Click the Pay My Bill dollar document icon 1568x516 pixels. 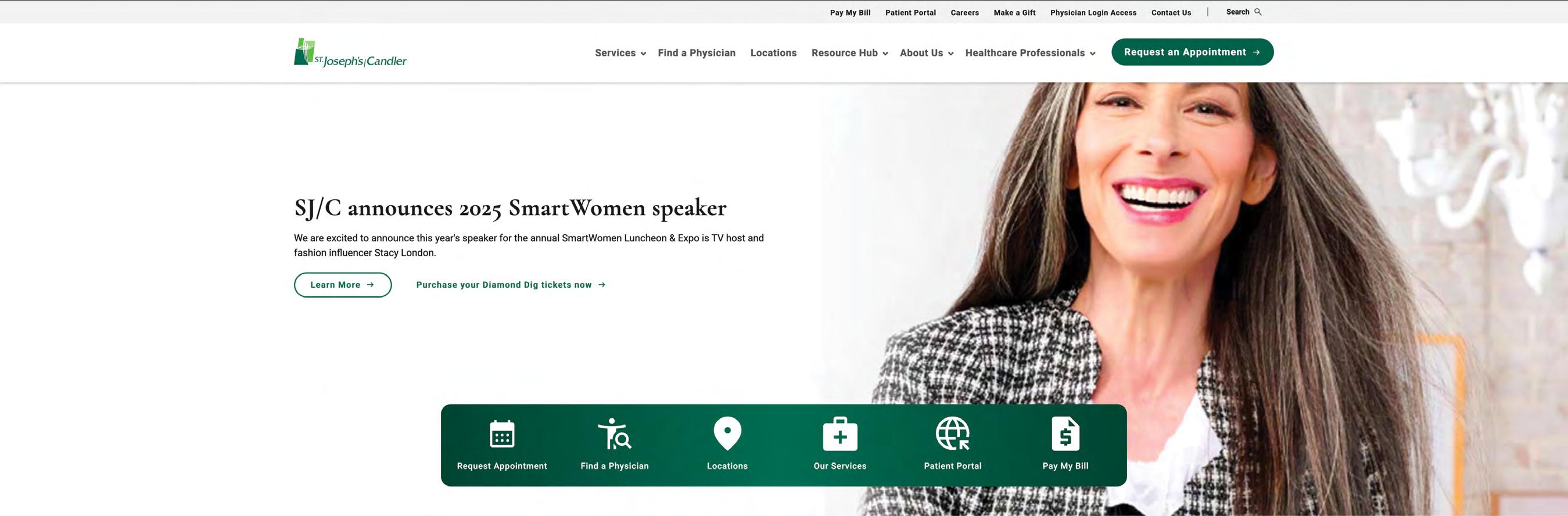tap(1065, 433)
